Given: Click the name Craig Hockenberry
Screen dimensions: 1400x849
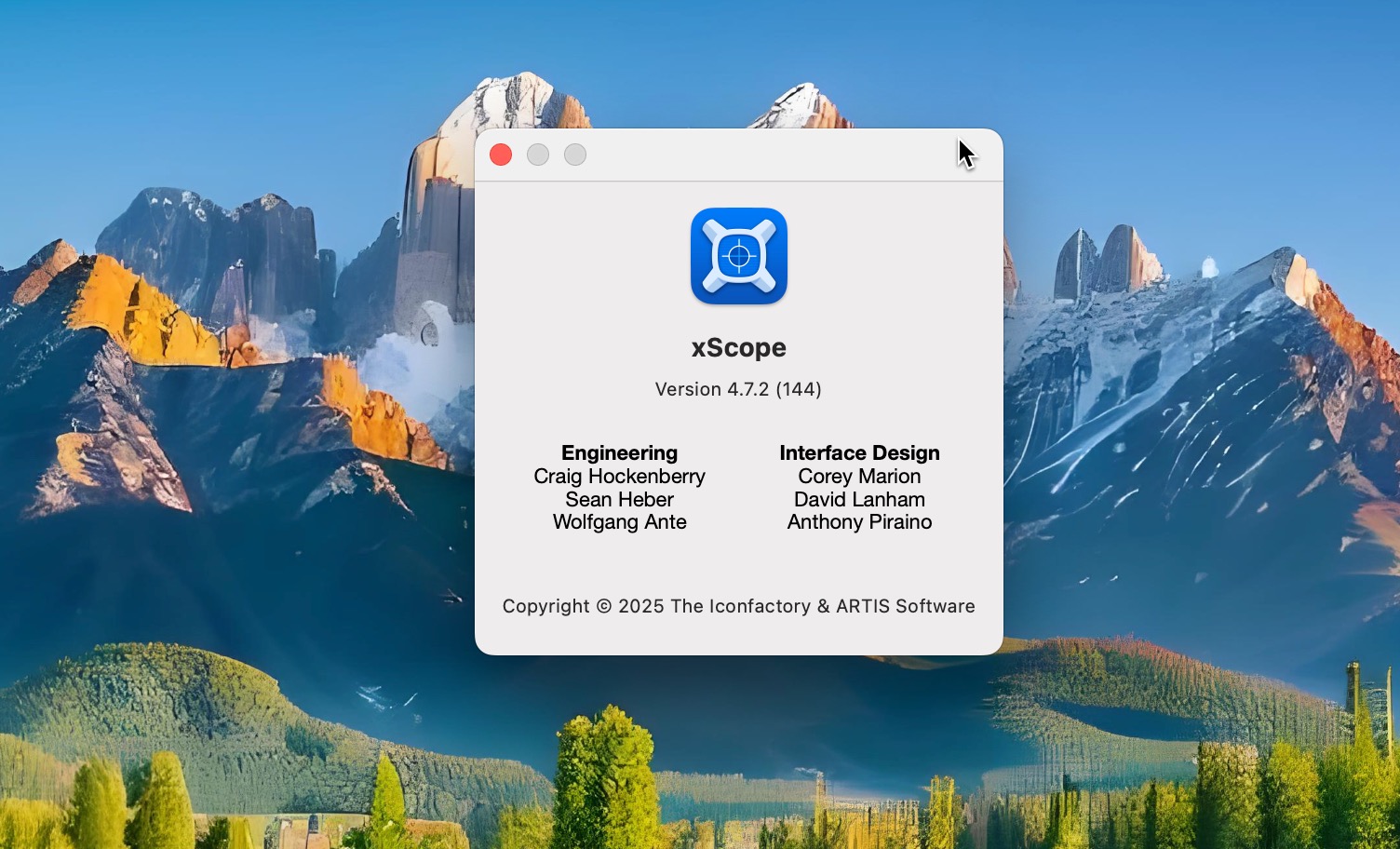Looking at the screenshot, I should coord(620,476).
